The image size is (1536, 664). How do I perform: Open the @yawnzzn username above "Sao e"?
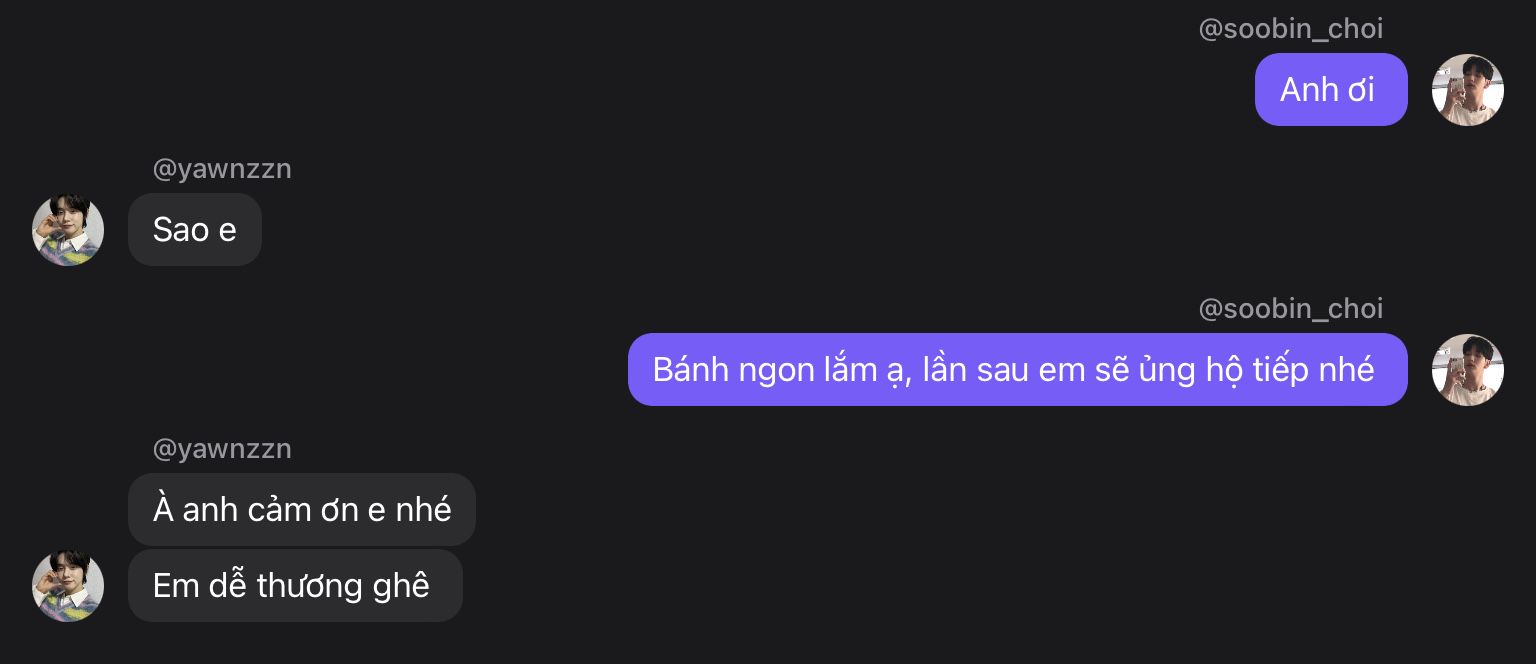[222, 169]
